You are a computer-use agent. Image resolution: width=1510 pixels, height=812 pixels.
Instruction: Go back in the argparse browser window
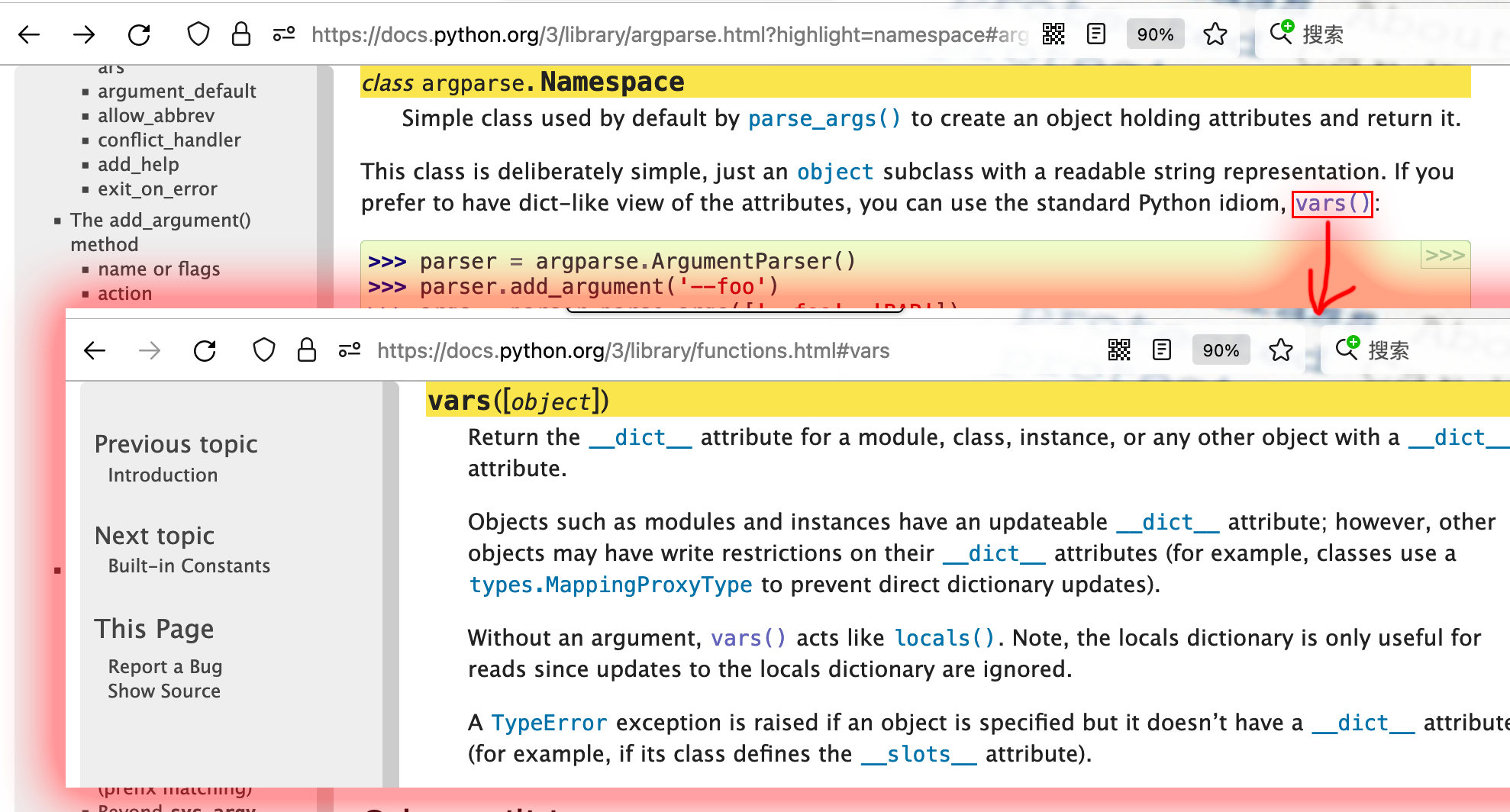[x=29, y=34]
